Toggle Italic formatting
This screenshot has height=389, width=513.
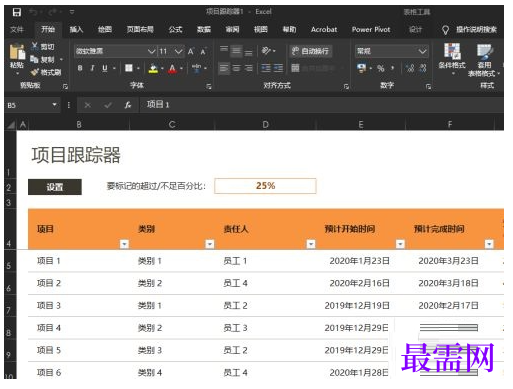[x=92, y=68]
